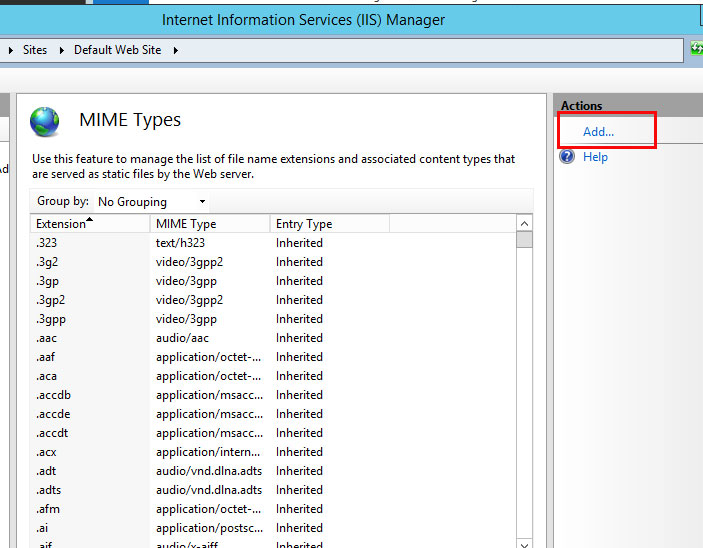
Task: Sort by the Extension column header
Action: tap(90, 224)
